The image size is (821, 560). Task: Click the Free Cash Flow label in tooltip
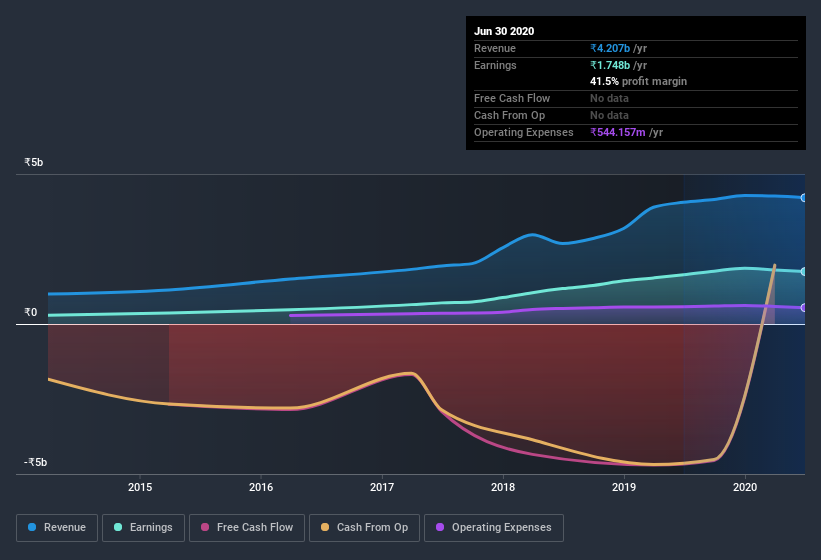[x=512, y=98]
